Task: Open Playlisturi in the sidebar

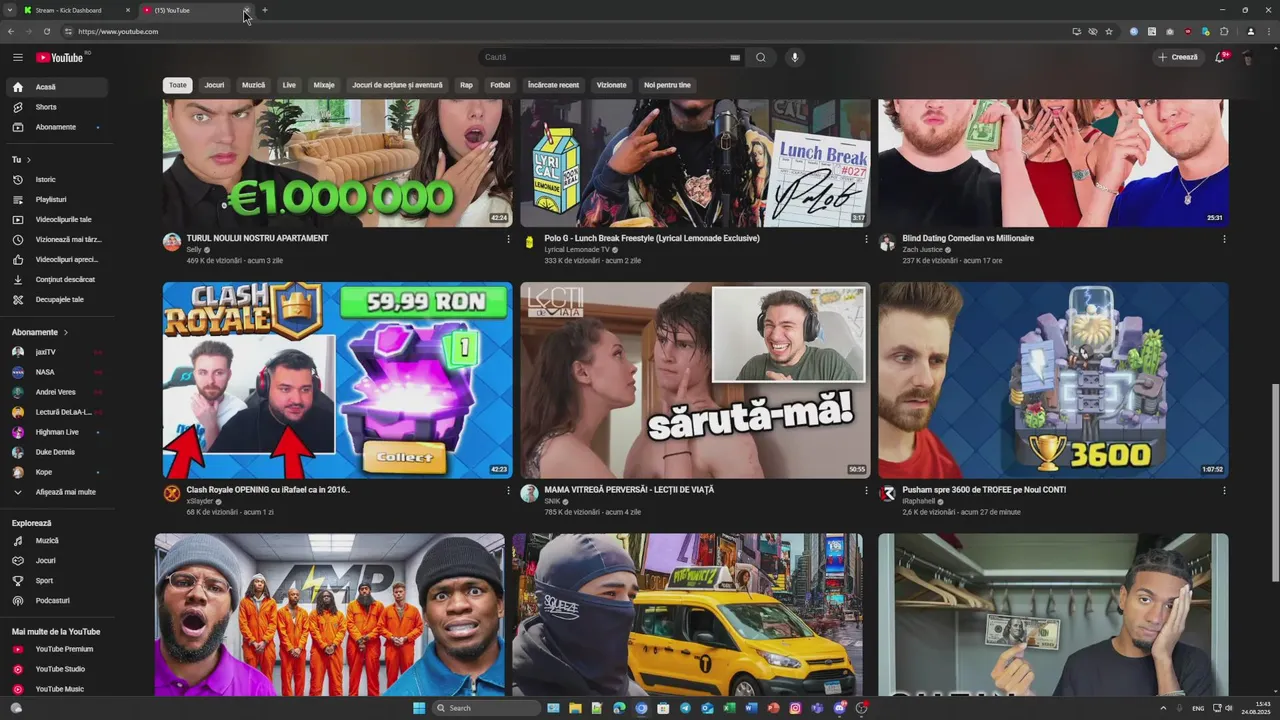Action: pos(55,200)
